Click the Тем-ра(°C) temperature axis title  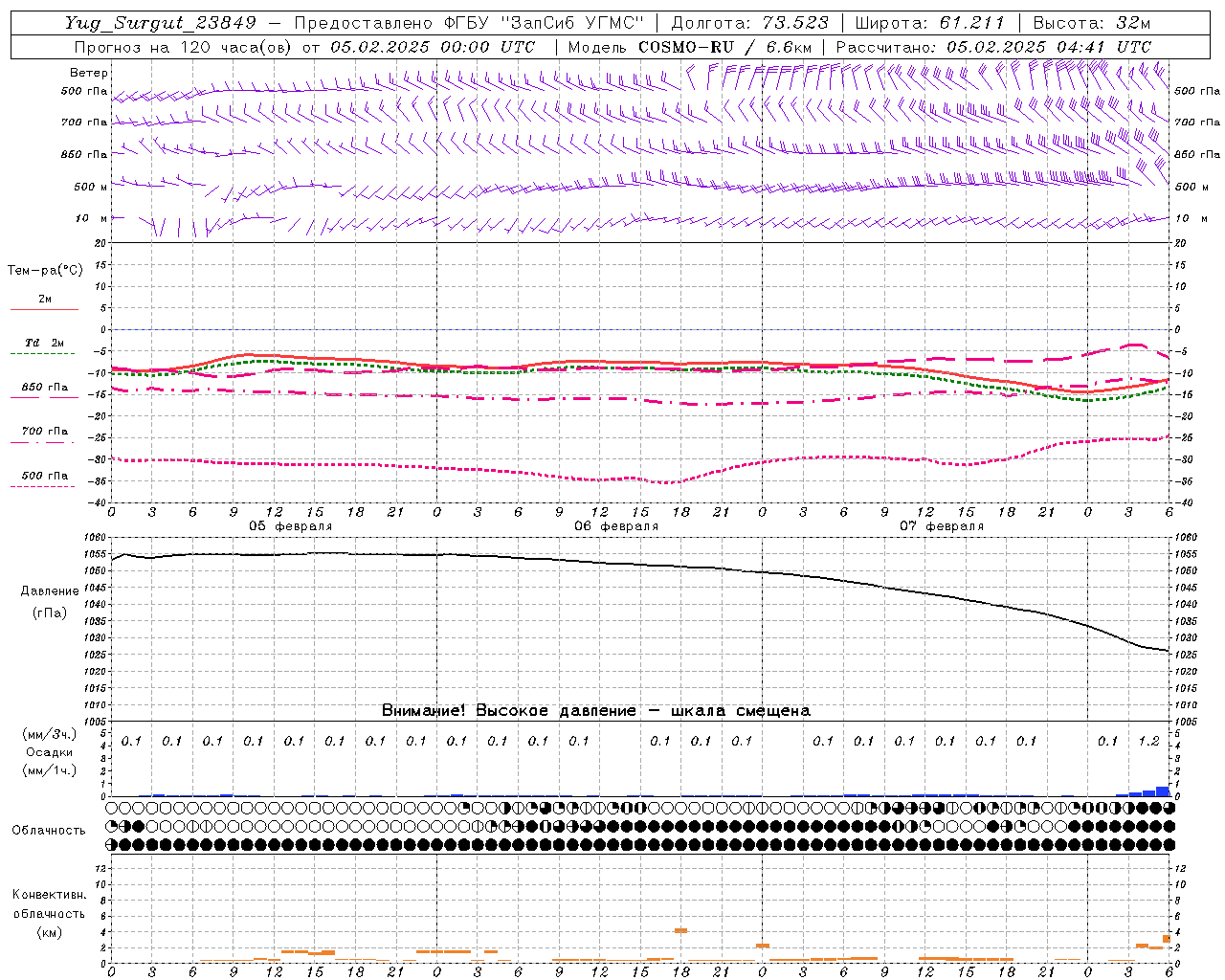click(45, 271)
